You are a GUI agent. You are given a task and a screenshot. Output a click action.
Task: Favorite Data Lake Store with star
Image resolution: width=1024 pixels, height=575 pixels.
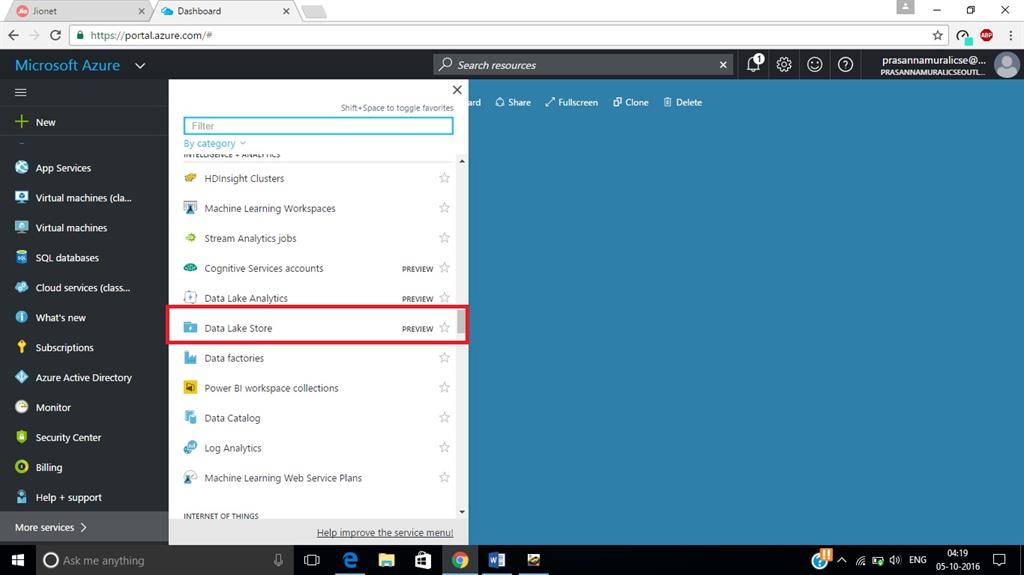[x=444, y=327]
